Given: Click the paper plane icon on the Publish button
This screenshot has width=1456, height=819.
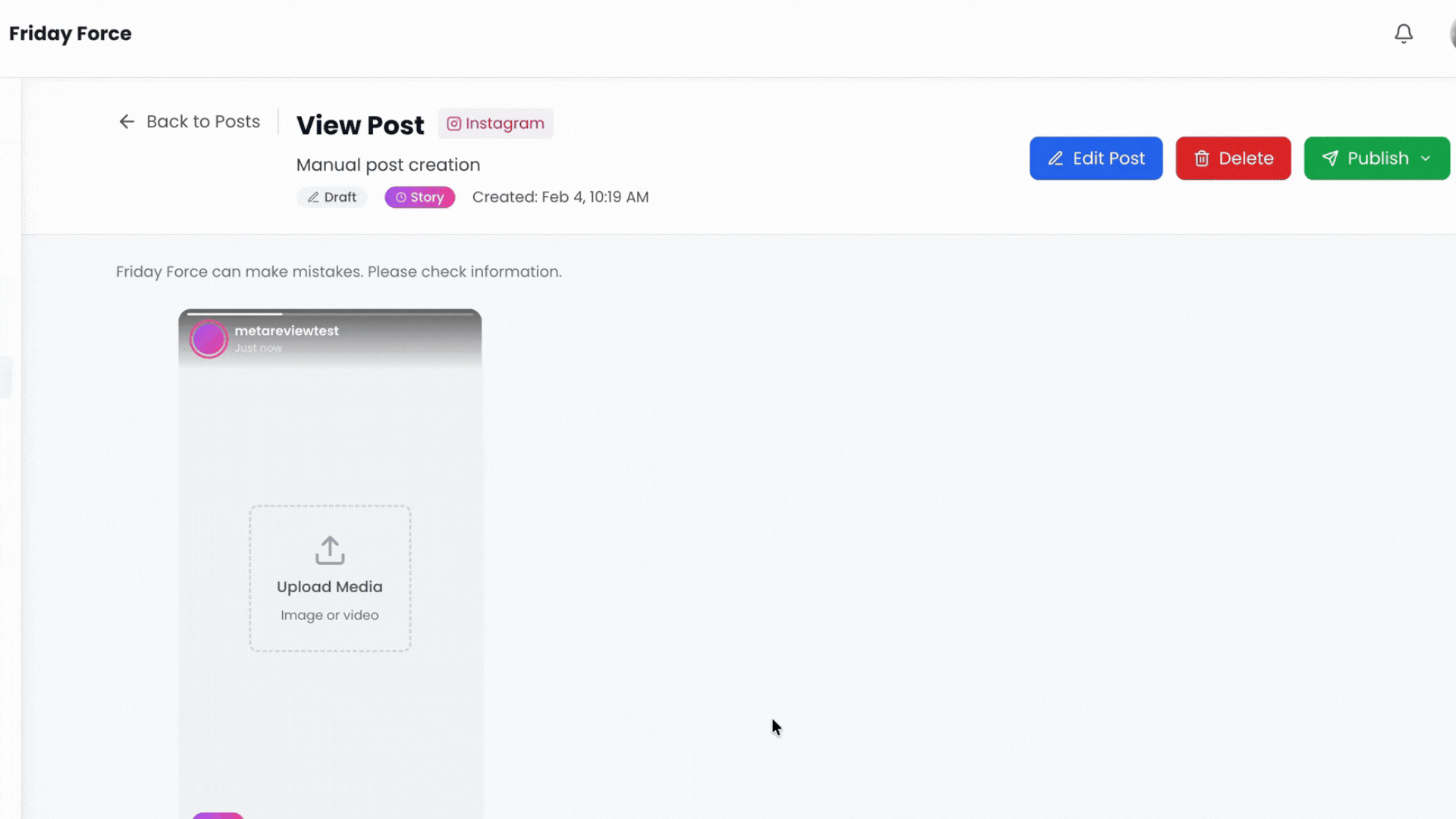Looking at the screenshot, I should [1330, 158].
